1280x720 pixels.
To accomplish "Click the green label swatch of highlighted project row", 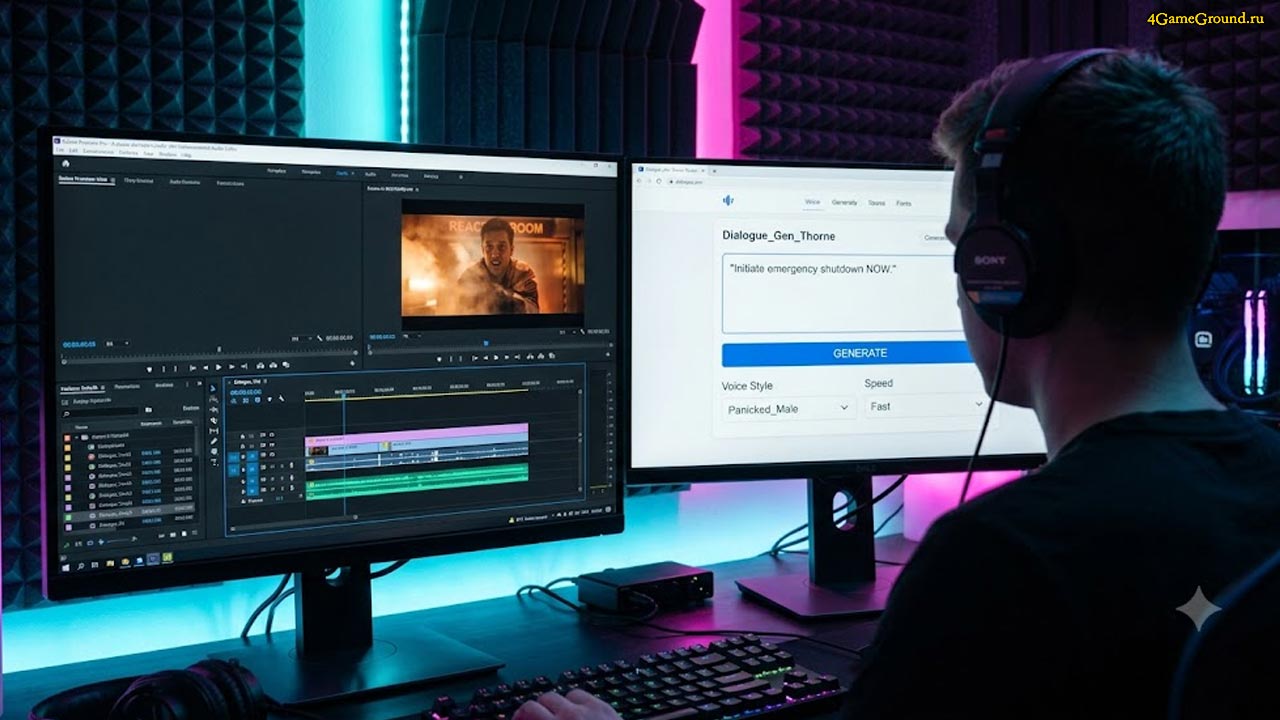I will click(x=68, y=518).
